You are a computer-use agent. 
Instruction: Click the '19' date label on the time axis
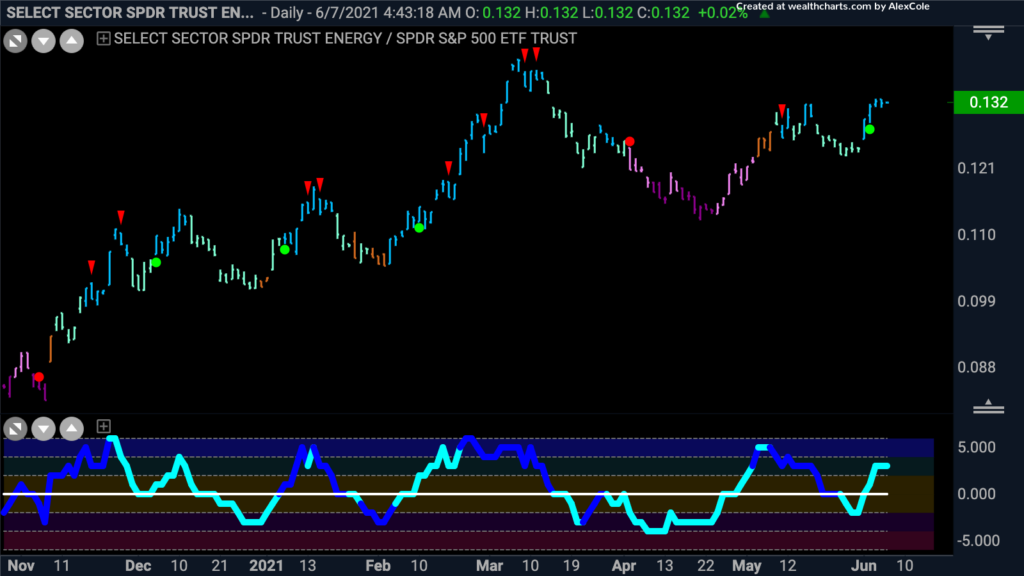pyautogui.click(x=571, y=566)
